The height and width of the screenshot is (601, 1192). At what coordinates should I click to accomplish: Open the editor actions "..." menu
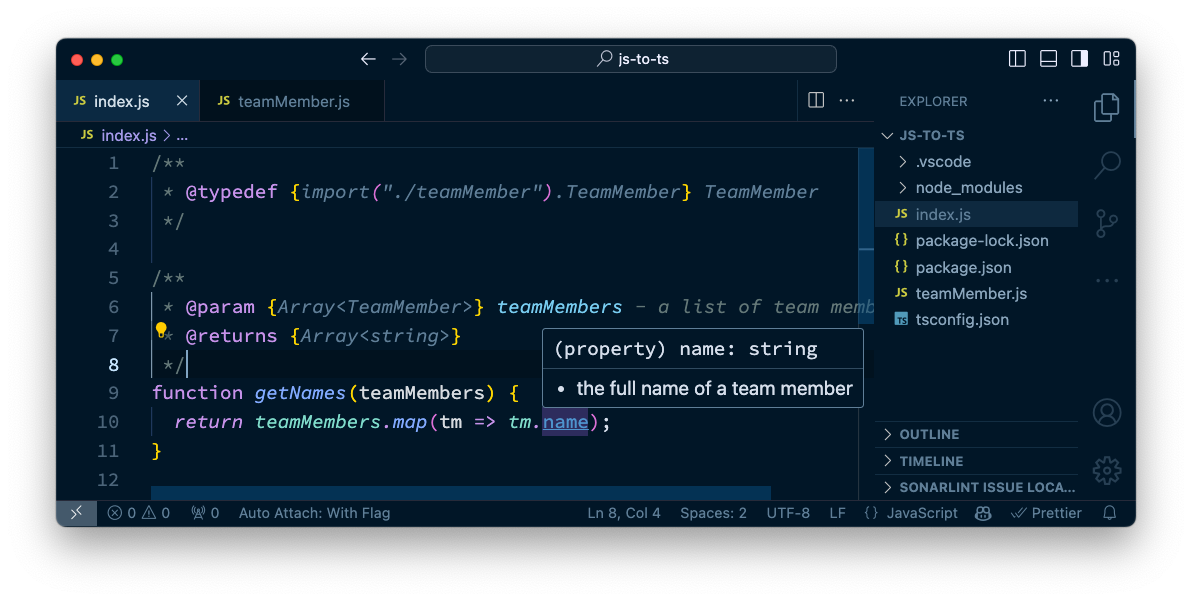point(846,100)
